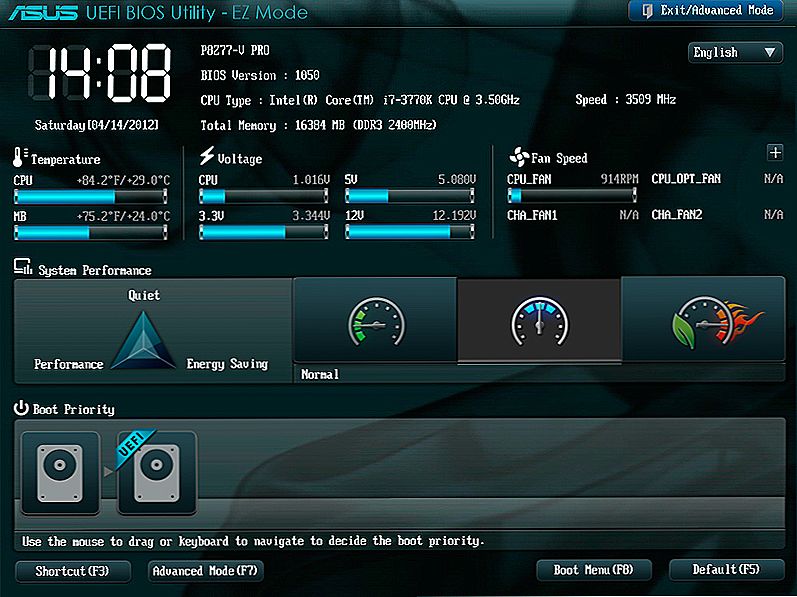
Task: Select the ASUS optimal flame gauge mode
Action: point(703,320)
